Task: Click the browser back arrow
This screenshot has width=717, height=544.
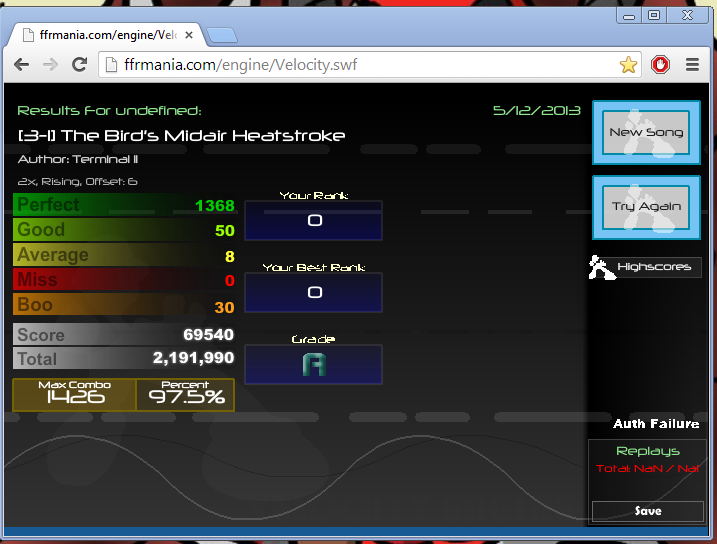Action: [21, 64]
